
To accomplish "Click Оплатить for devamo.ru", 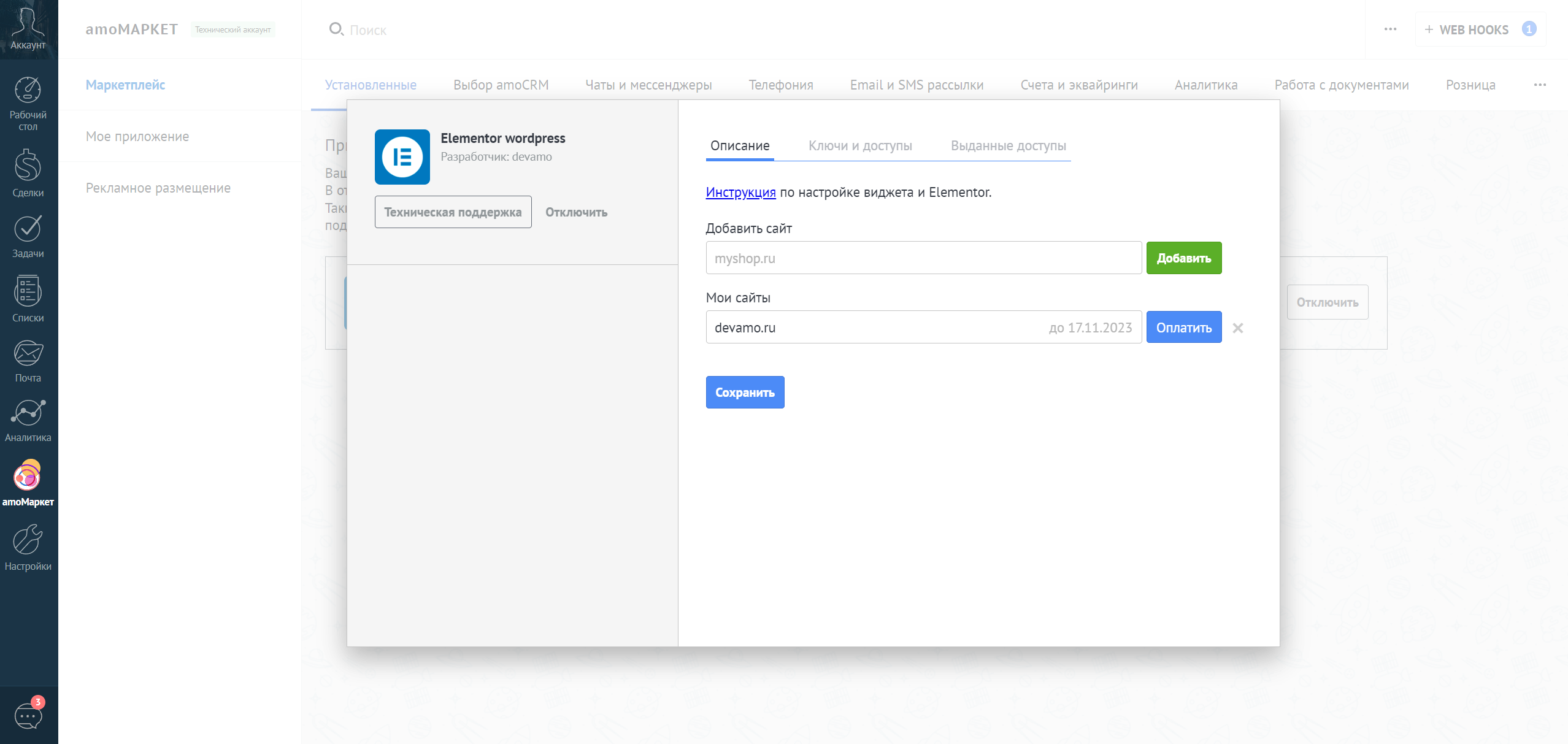I will pos(1183,327).
